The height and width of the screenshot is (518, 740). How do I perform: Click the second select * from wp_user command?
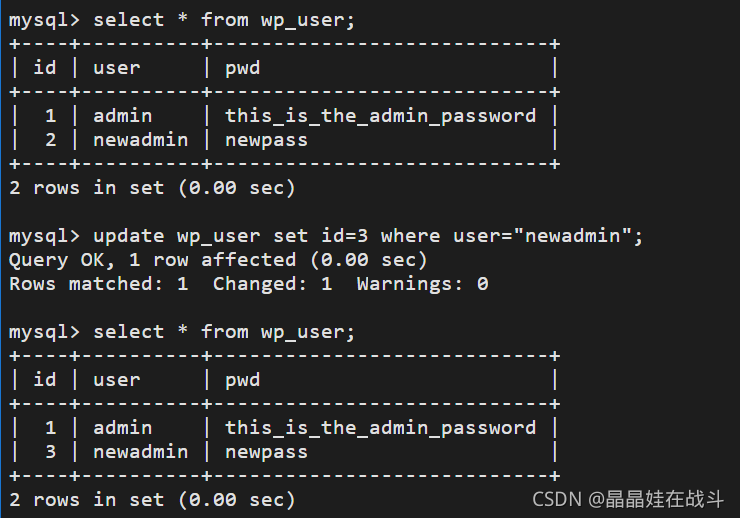point(224,332)
